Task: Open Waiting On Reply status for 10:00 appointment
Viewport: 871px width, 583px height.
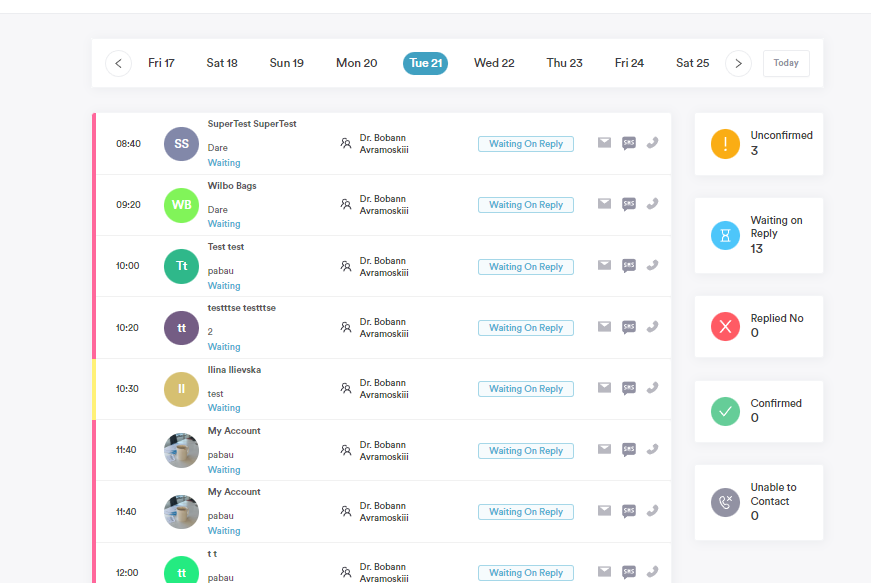Action: click(x=525, y=267)
